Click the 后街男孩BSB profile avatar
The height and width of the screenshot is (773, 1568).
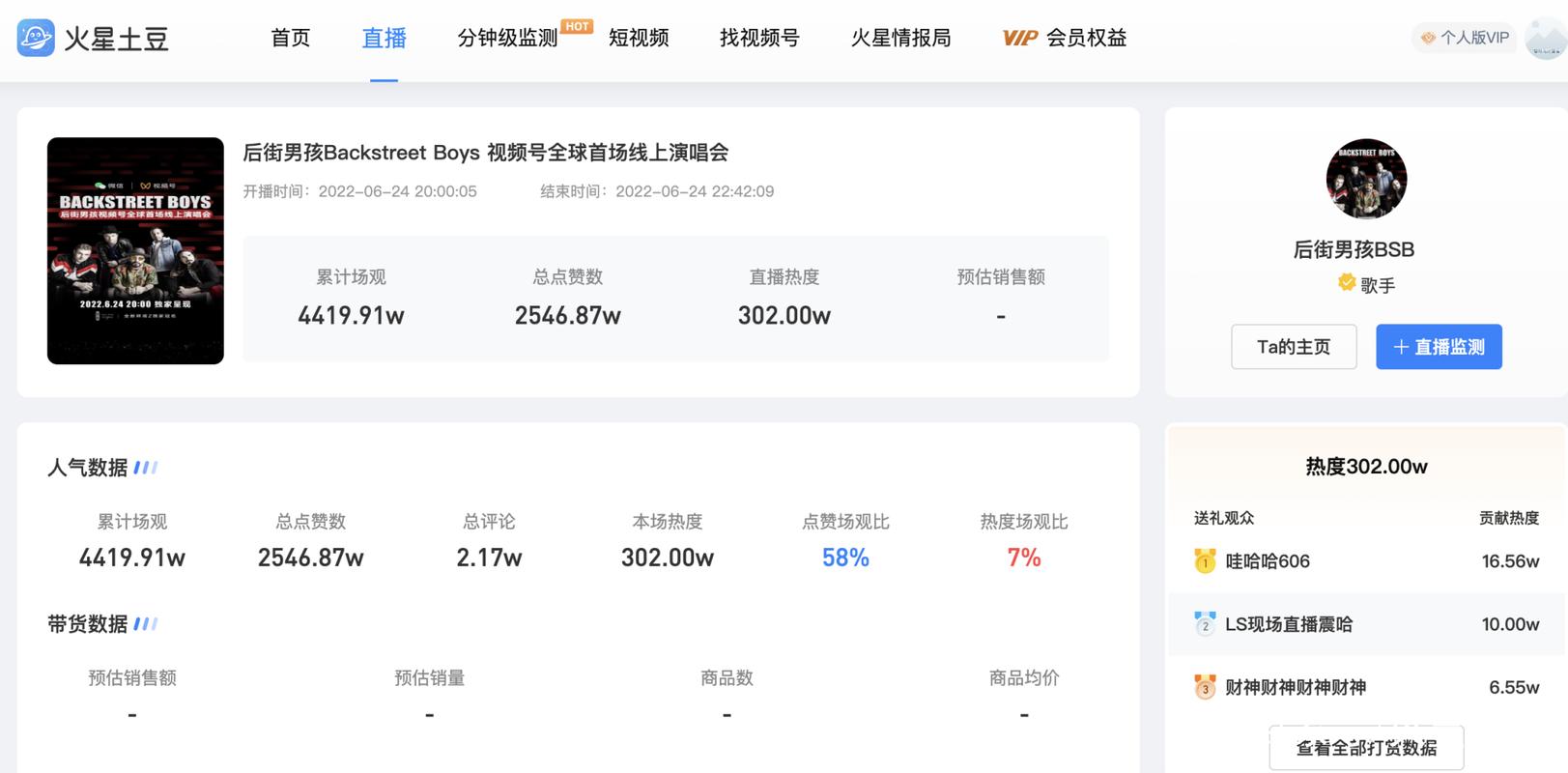(1366, 179)
